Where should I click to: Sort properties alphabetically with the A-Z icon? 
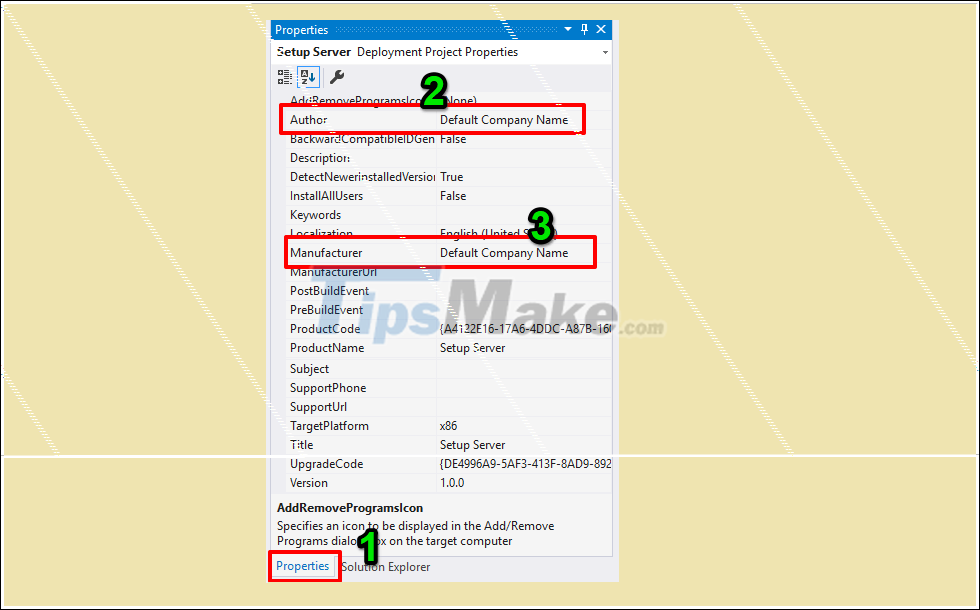coord(307,77)
